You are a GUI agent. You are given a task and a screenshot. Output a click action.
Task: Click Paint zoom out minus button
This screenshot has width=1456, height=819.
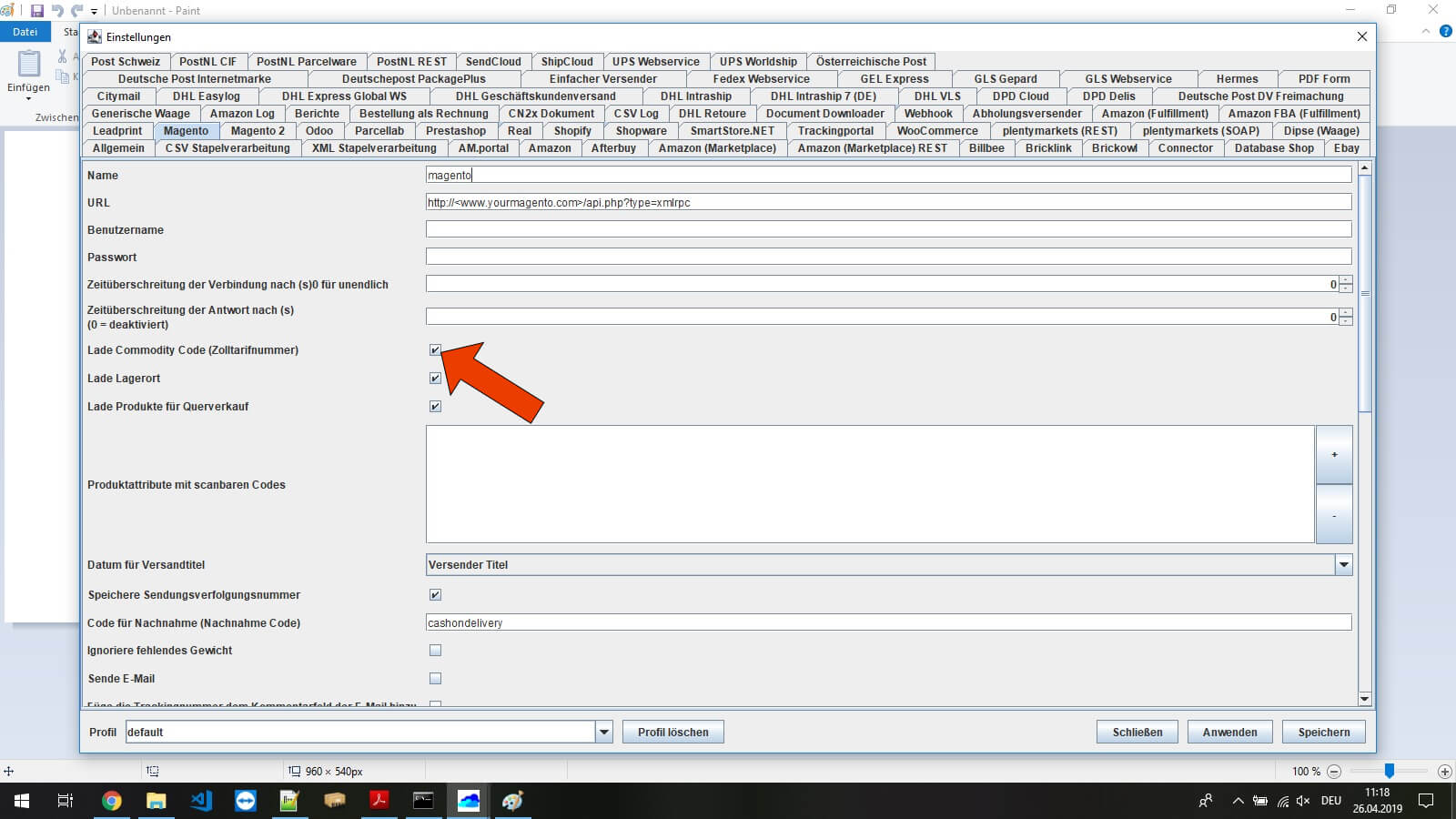(x=1334, y=771)
